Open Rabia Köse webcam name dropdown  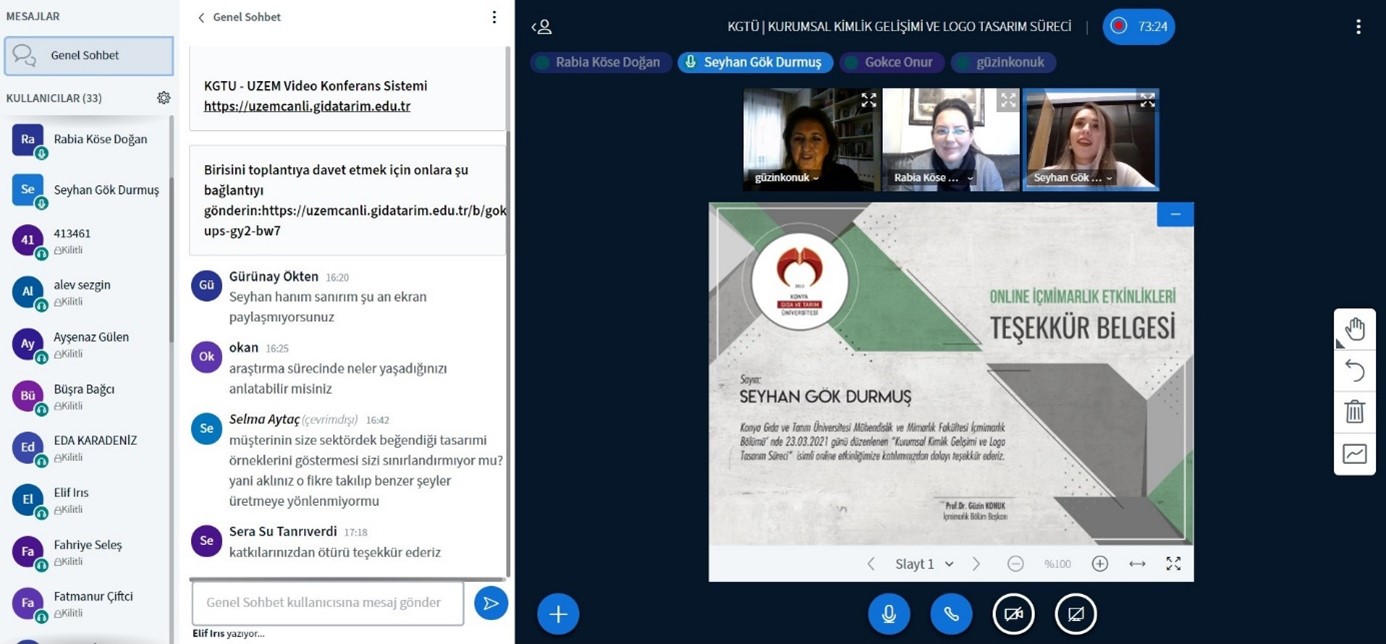pos(933,178)
